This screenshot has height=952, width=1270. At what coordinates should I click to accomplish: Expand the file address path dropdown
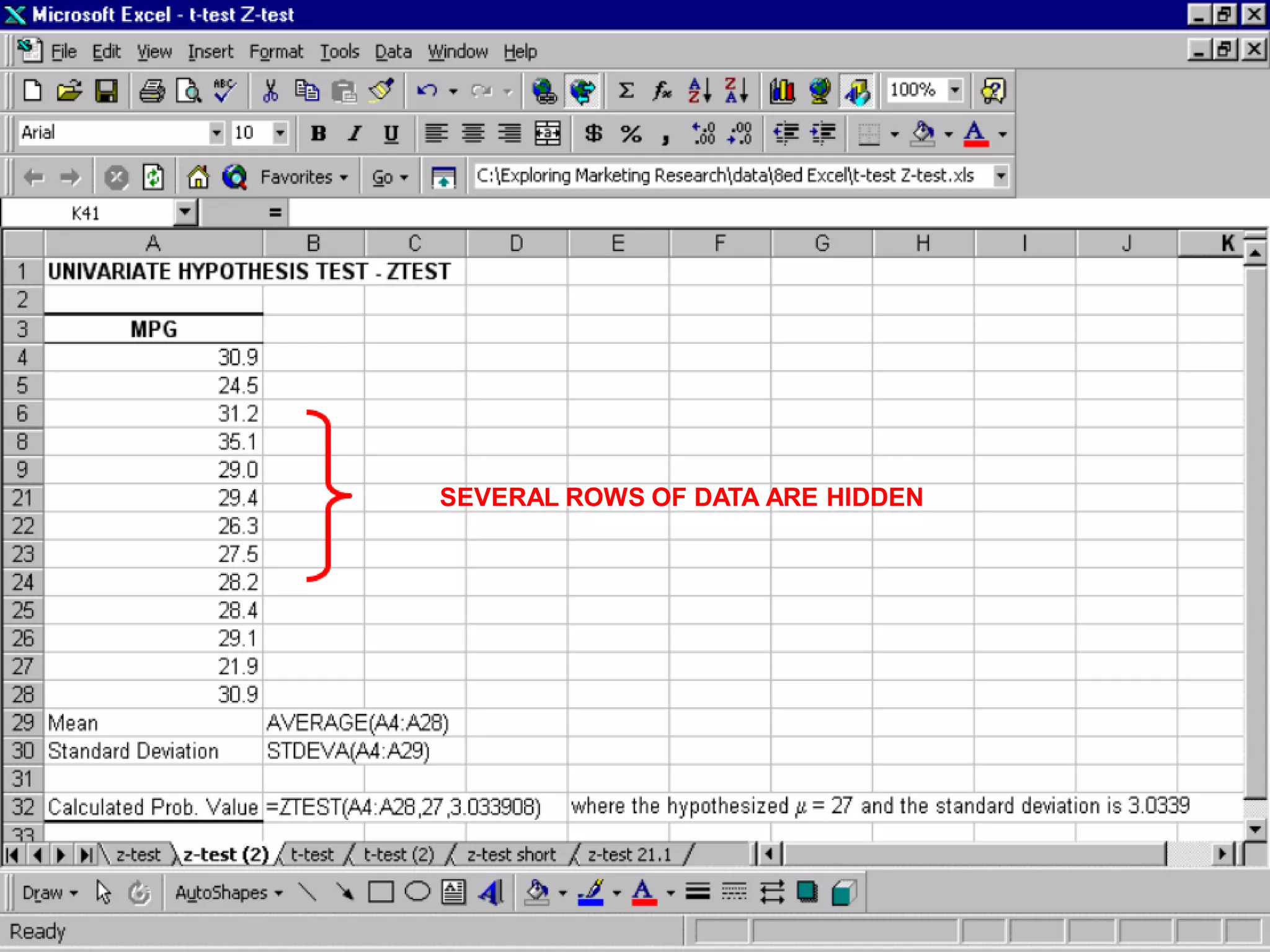(1001, 176)
